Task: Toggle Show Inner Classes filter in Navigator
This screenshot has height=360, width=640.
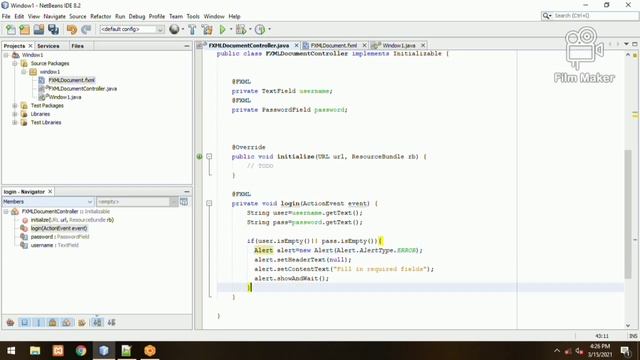Action: click(x=67, y=322)
